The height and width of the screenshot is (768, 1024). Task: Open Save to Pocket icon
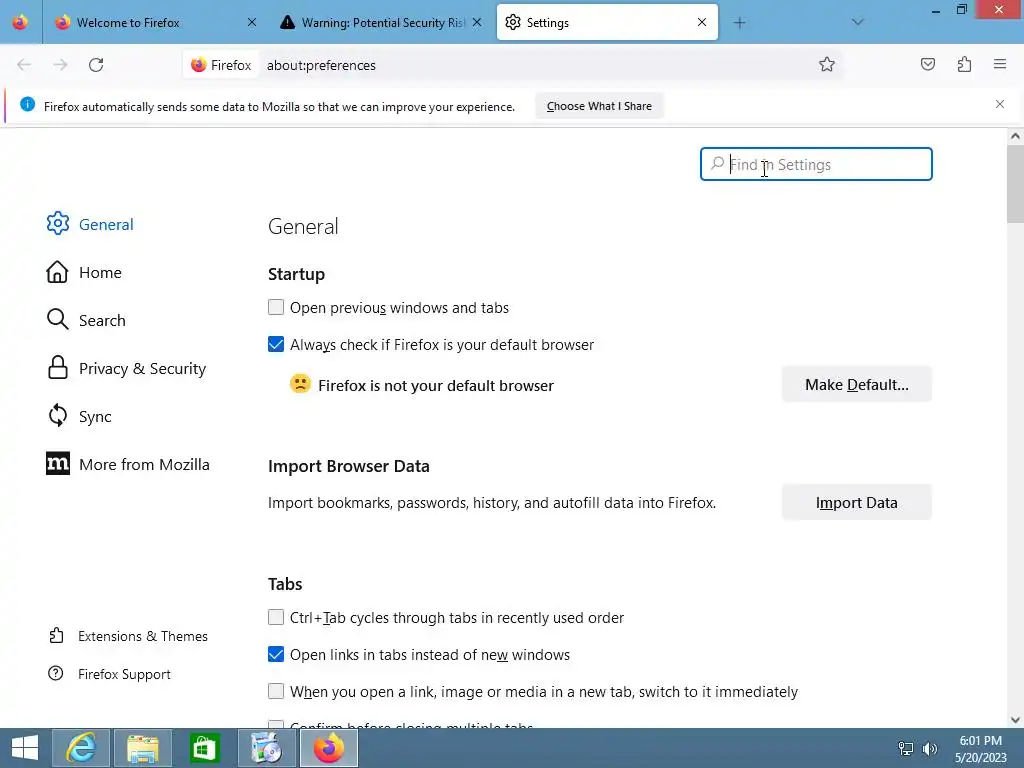coord(927,64)
